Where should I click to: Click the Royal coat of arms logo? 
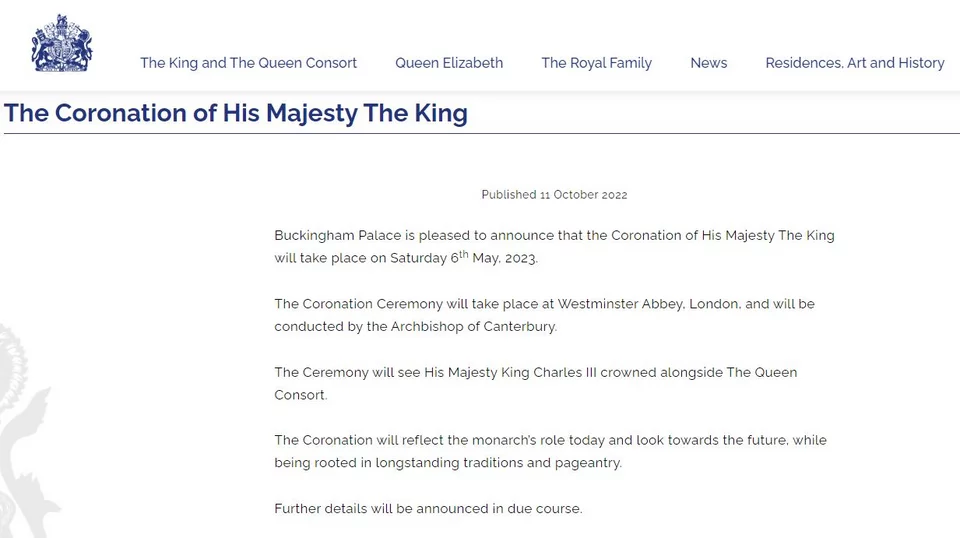[x=62, y=44]
